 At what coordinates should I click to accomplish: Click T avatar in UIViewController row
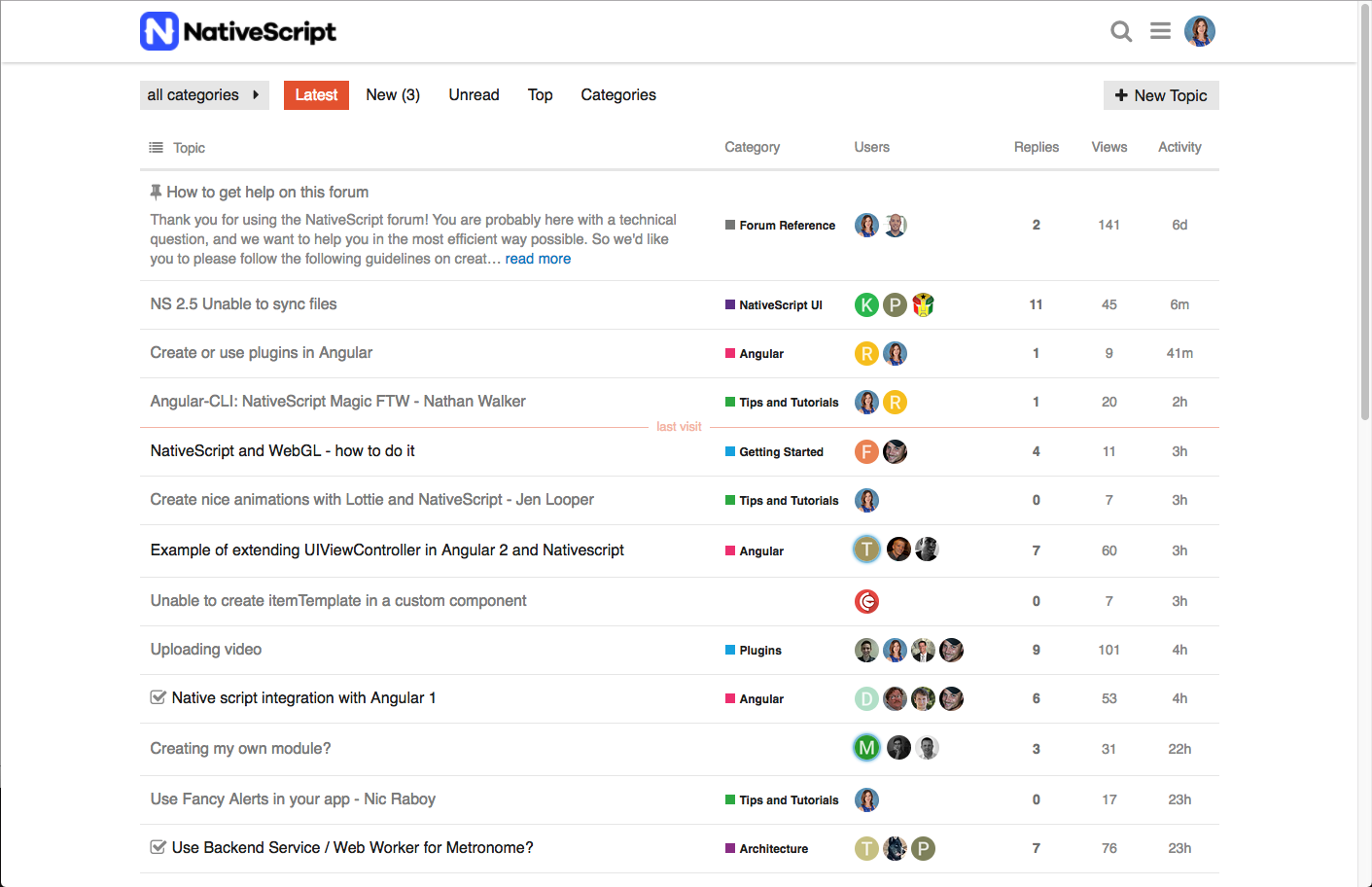(866, 550)
